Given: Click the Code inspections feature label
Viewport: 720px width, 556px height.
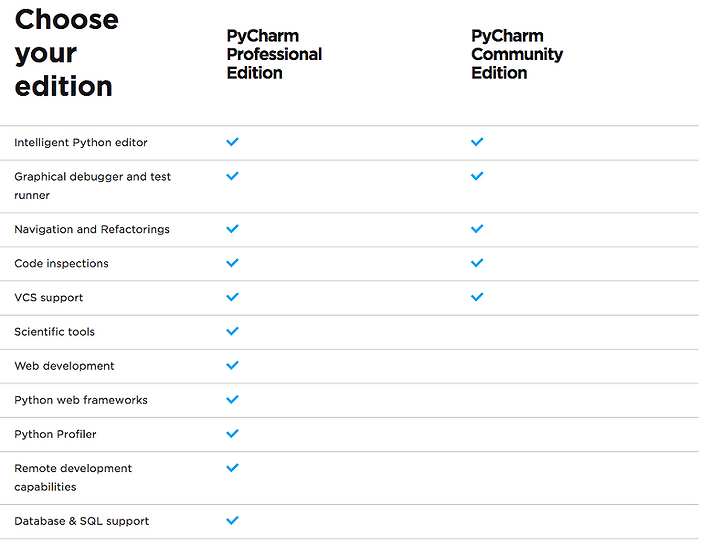Looking at the screenshot, I should coord(62,263).
